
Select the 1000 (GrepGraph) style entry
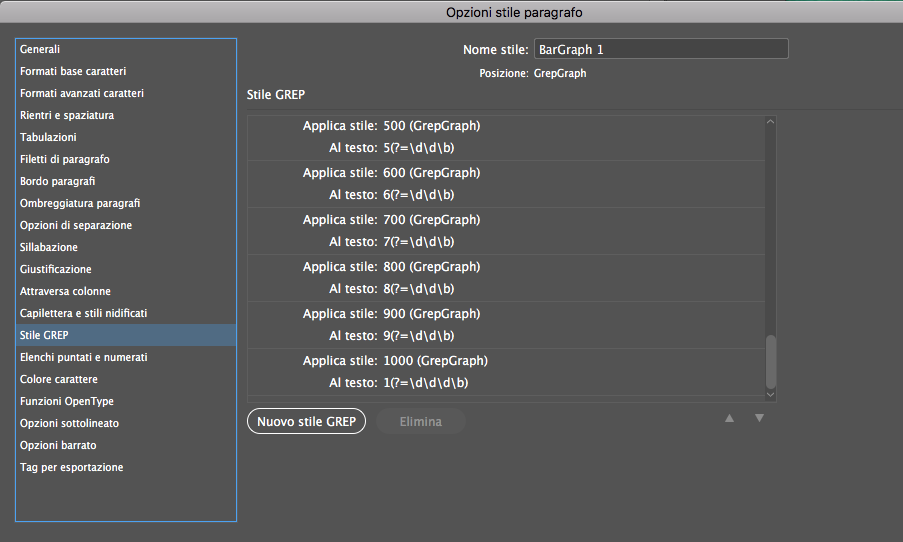(x=435, y=361)
